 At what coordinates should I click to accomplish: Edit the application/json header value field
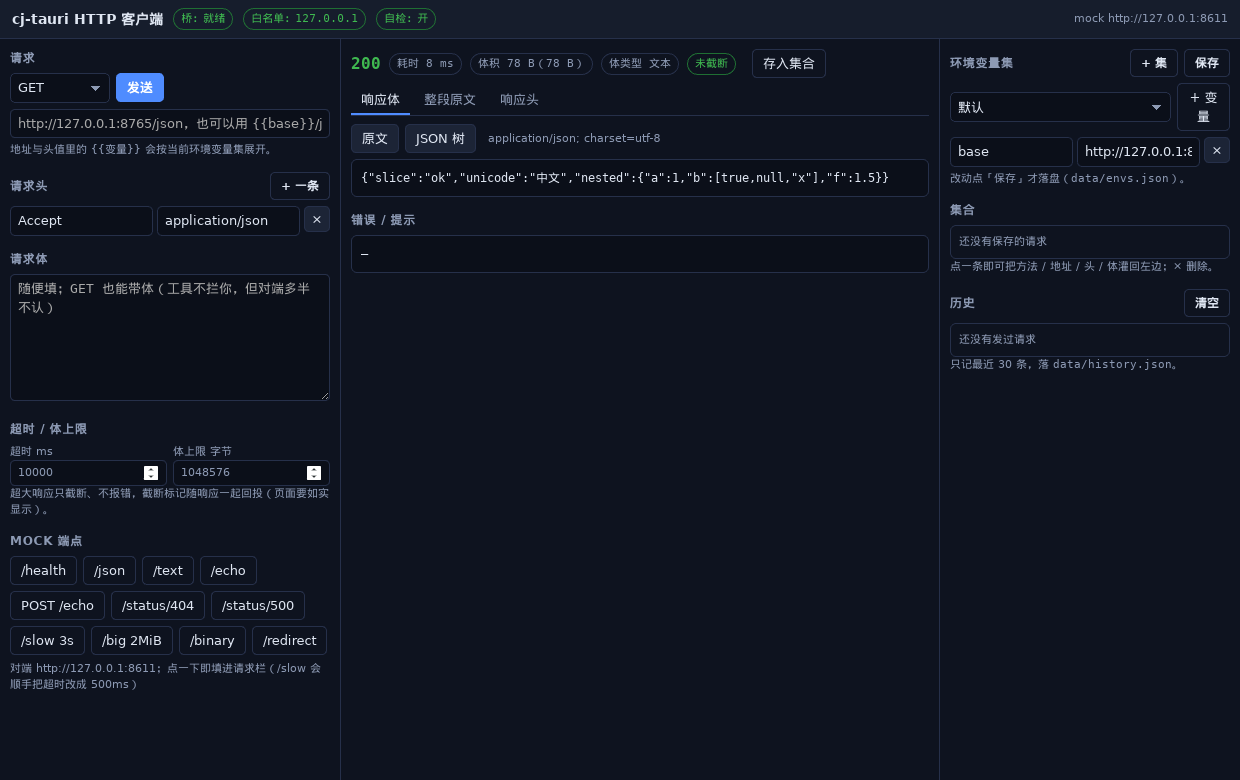pos(228,221)
